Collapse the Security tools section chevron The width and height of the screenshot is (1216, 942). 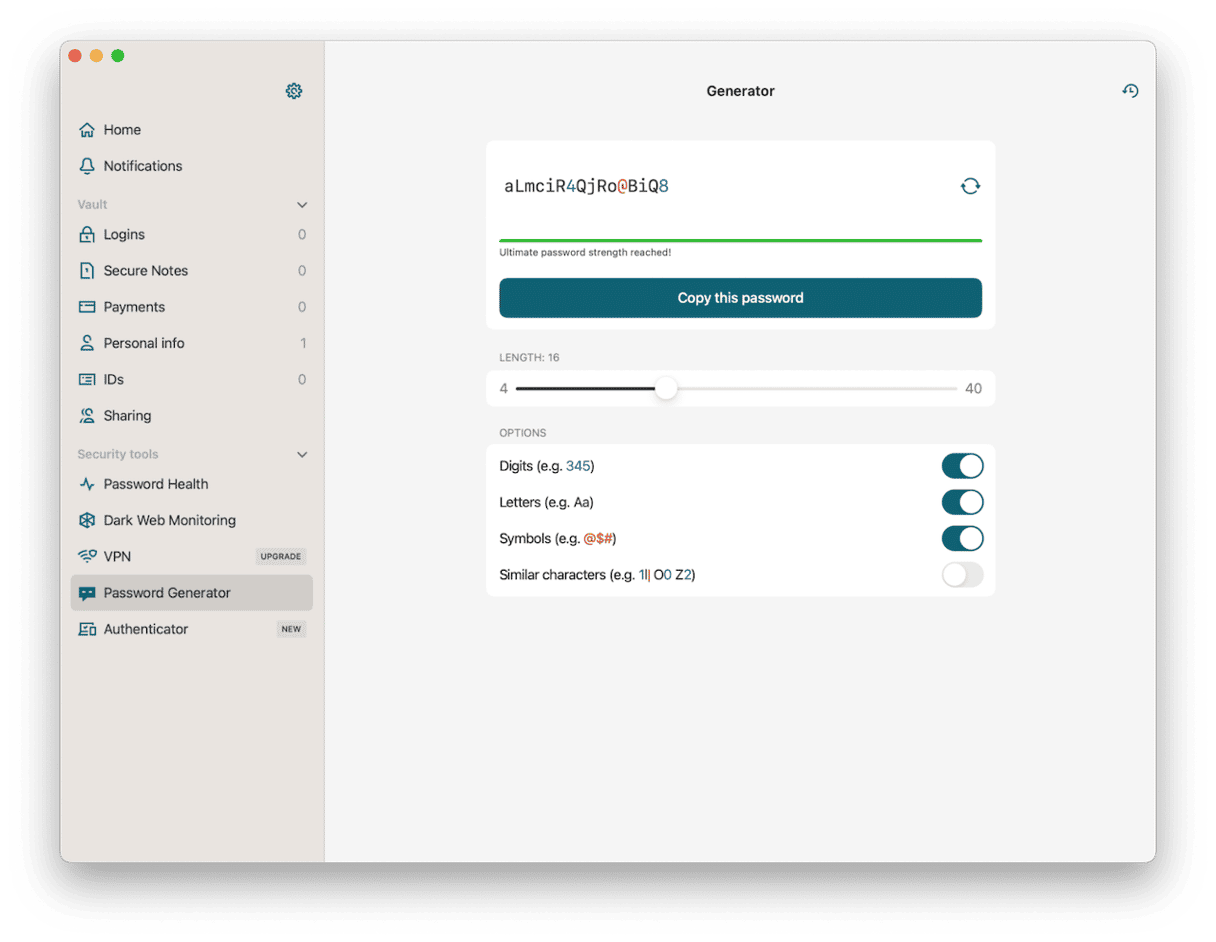pos(302,455)
